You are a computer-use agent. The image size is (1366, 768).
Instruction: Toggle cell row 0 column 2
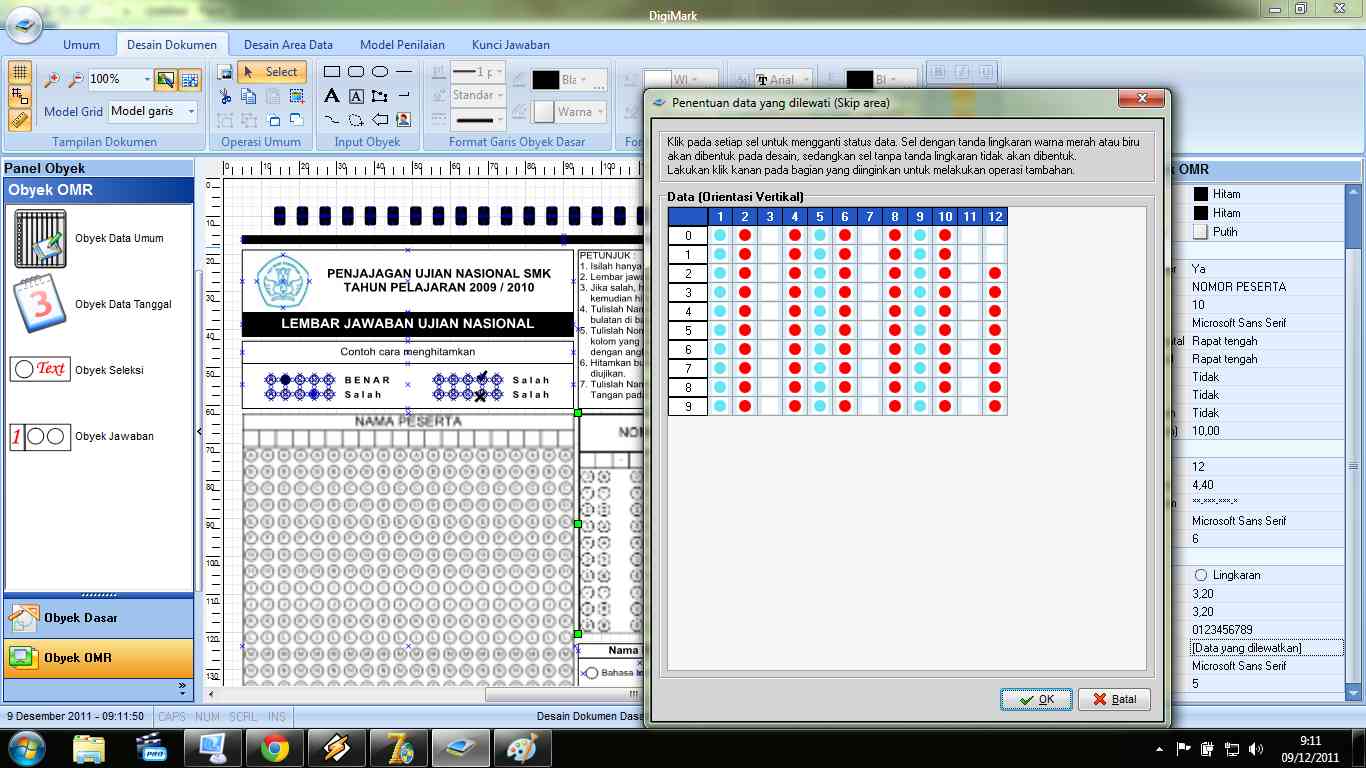(745, 236)
